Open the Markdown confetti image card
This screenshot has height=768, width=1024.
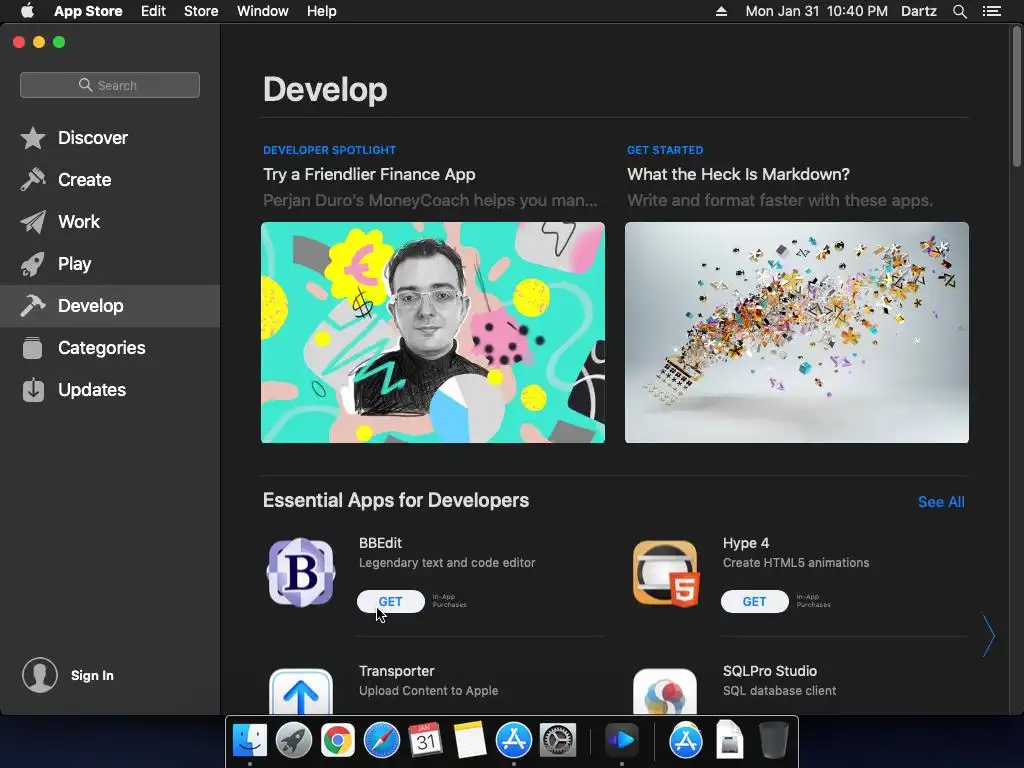797,332
